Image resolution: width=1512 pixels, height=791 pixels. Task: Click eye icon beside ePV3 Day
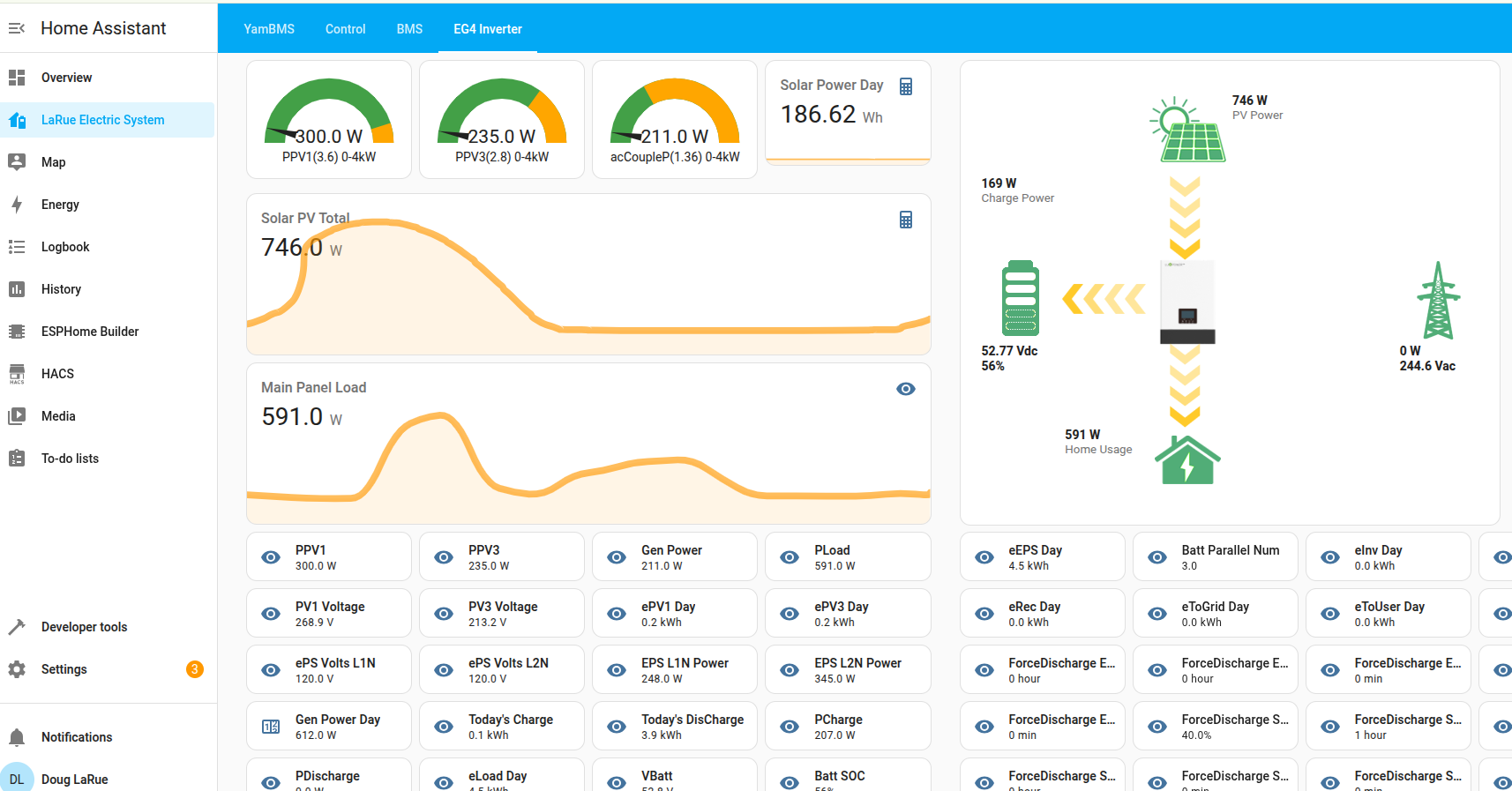tap(790, 614)
